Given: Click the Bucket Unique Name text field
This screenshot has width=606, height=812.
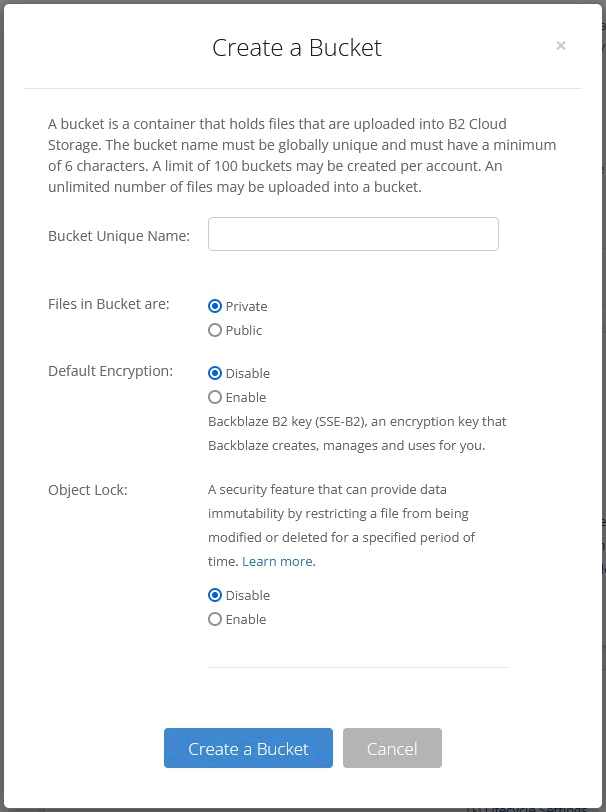Looking at the screenshot, I should click(353, 234).
